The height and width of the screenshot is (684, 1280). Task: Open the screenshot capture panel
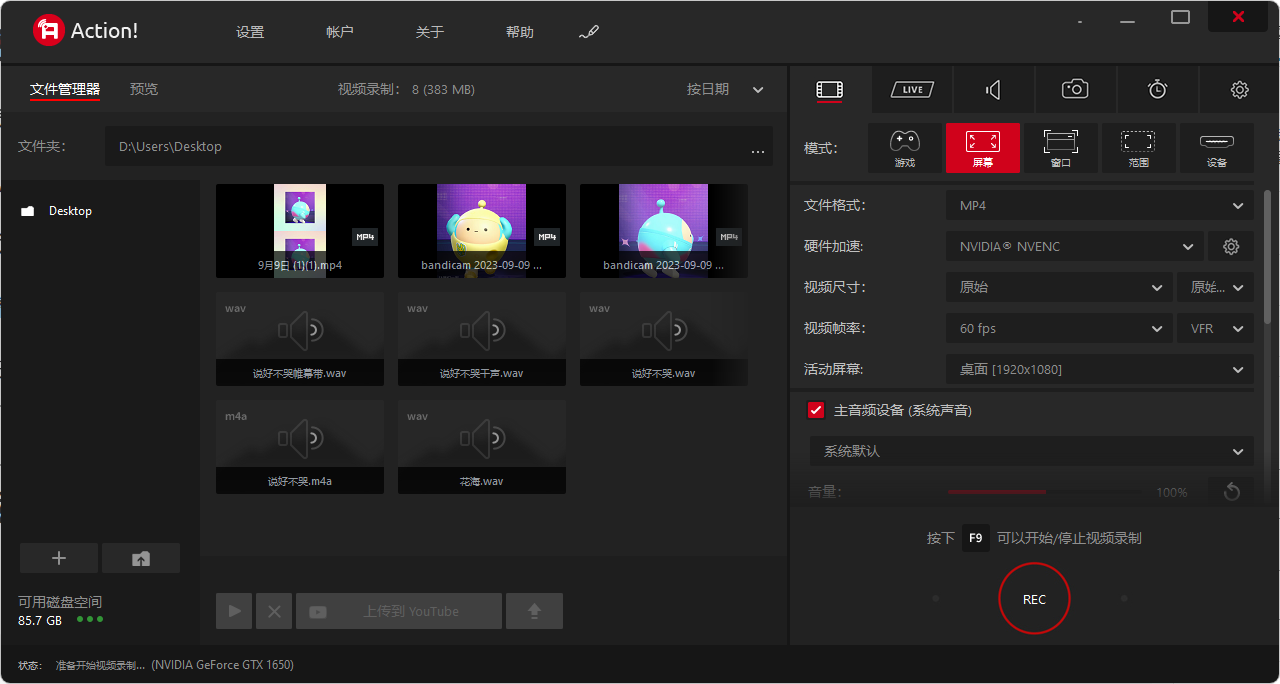pyautogui.click(x=1075, y=89)
